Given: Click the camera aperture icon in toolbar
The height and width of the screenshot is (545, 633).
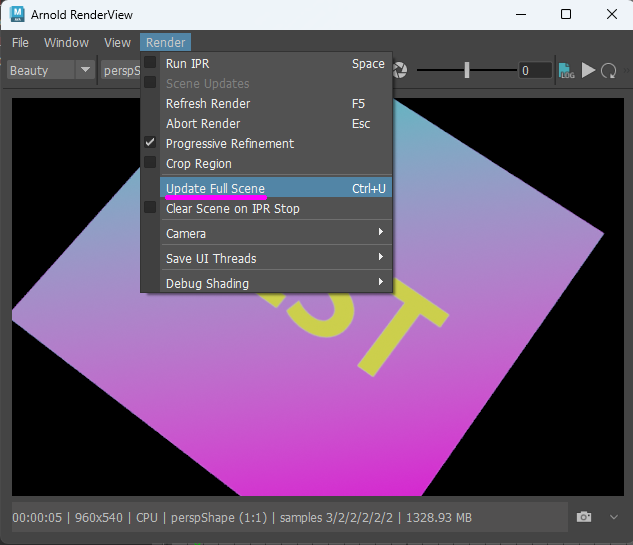Looking at the screenshot, I should tap(400, 70).
